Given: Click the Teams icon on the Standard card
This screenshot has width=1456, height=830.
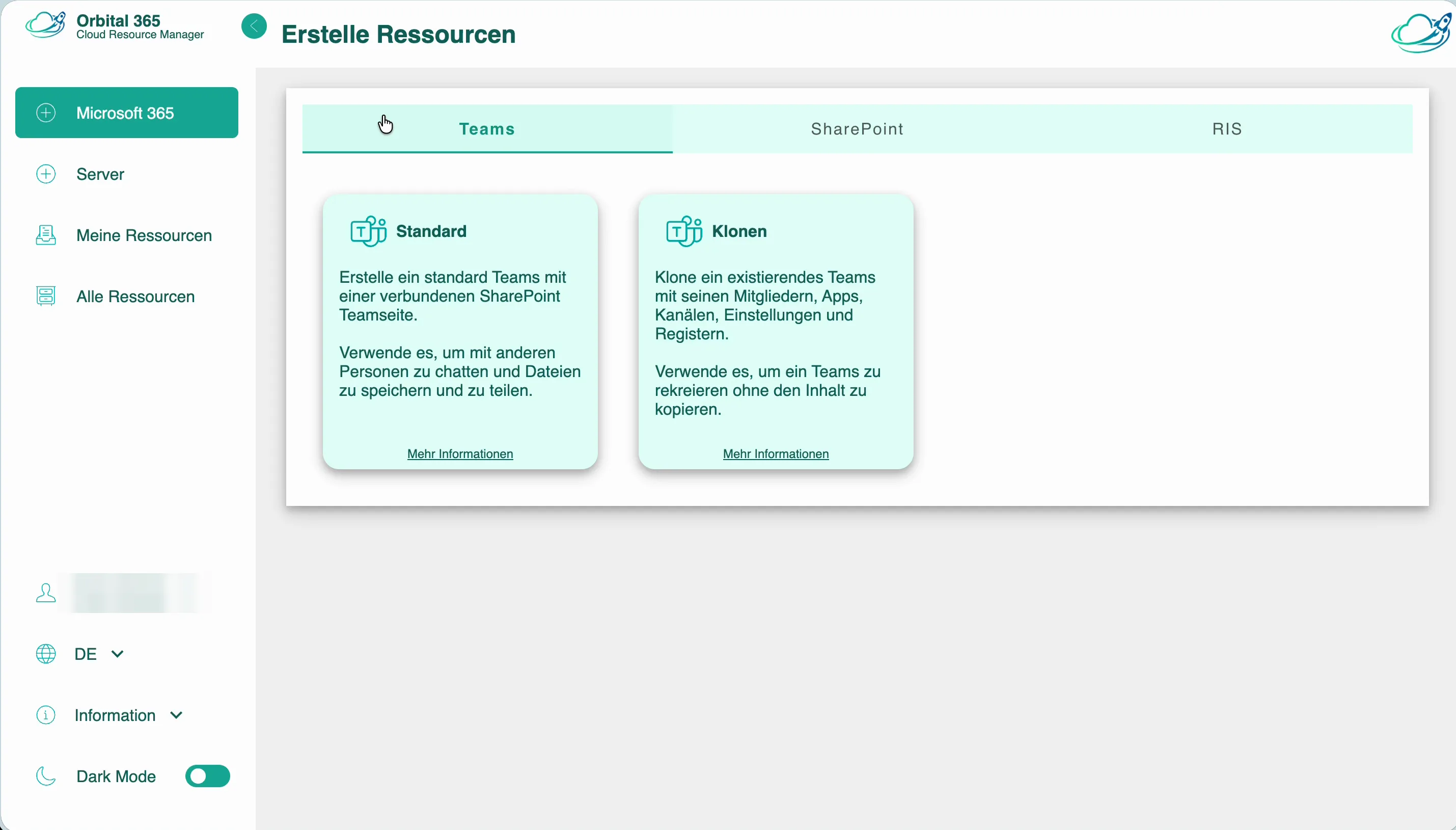Looking at the screenshot, I should point(368,231).
